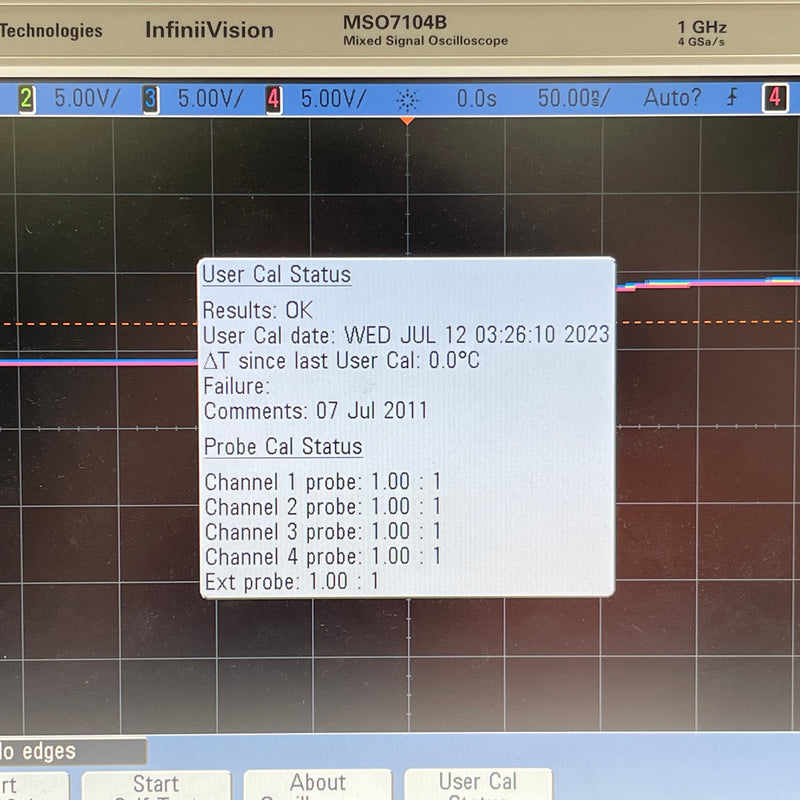The height and width of the screenshot is (800, 800).
Task: Click the Auto? trigger mode indicator
Action: click(x=672, y=98)
